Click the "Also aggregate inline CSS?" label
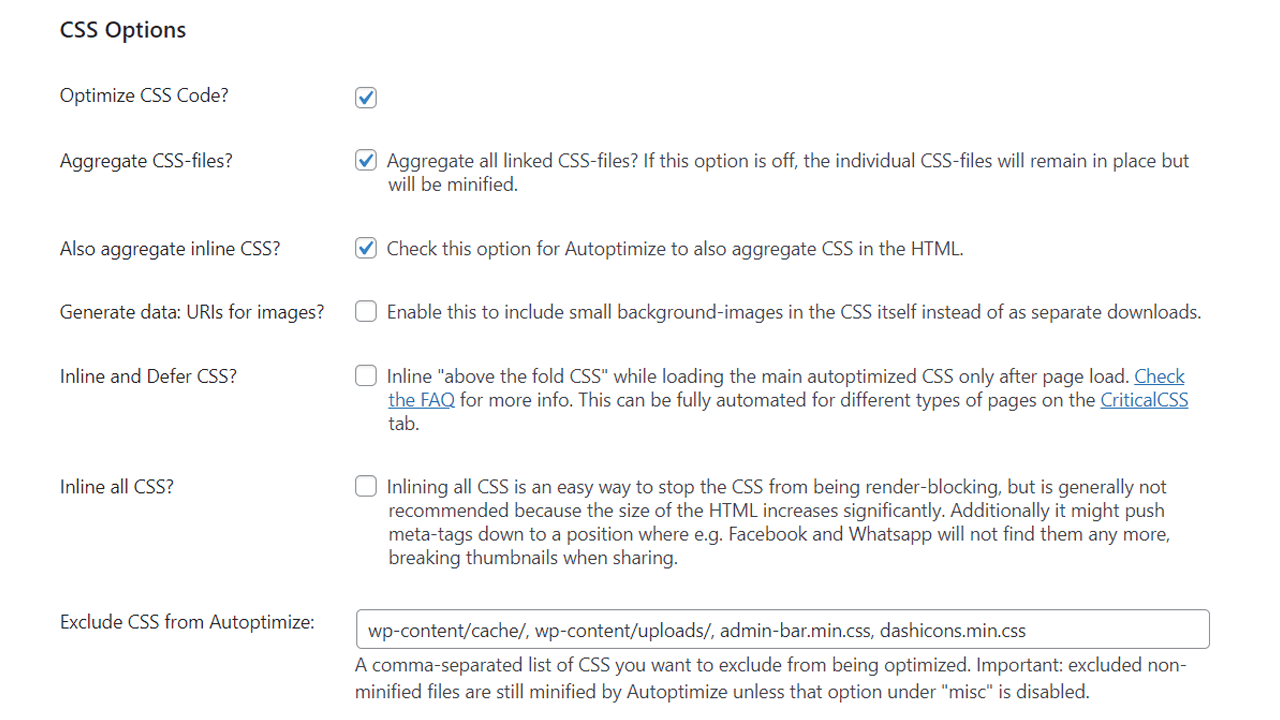Viewport: 1280px width, 720px height. click(170, 249)
